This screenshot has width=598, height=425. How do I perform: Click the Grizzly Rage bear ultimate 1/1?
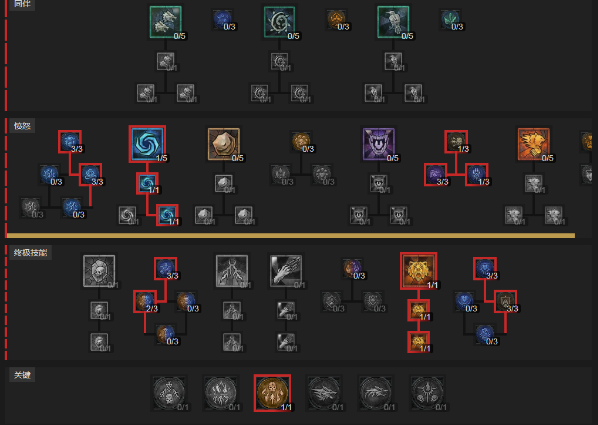click(x=418, y=271)
